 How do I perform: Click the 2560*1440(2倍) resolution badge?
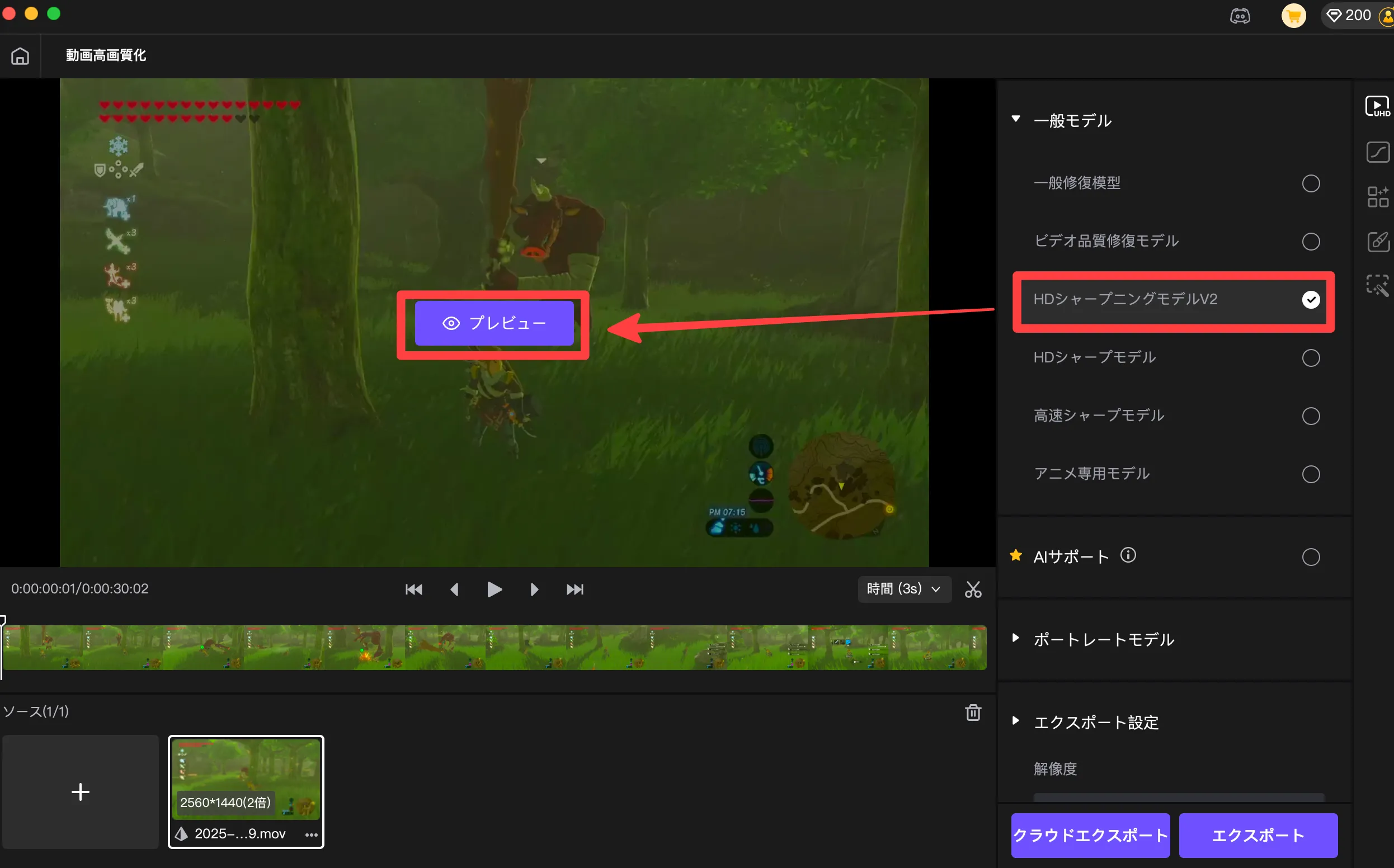click(x=225, y=803)
